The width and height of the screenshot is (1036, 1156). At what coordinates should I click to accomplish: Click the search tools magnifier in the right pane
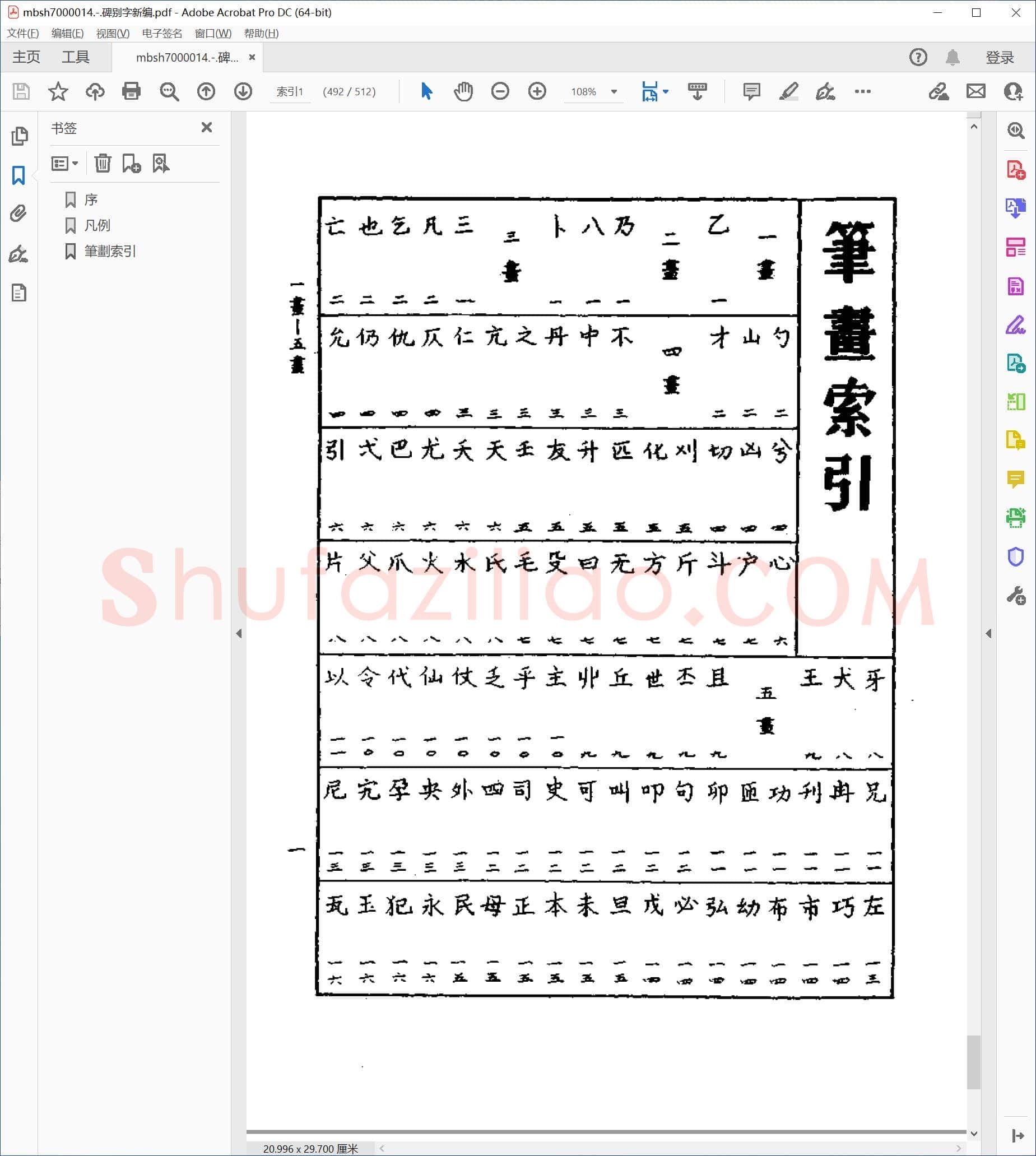[1016, 130]
